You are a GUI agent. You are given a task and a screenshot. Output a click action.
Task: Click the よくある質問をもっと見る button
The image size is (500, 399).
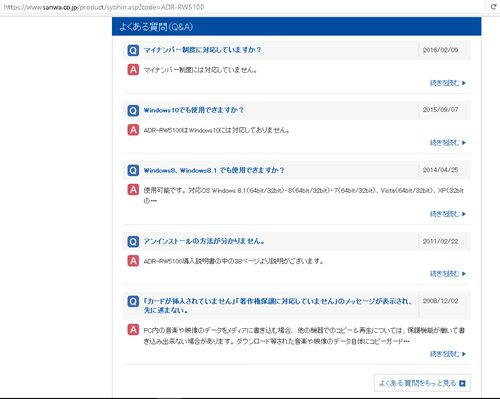(422, 383)
